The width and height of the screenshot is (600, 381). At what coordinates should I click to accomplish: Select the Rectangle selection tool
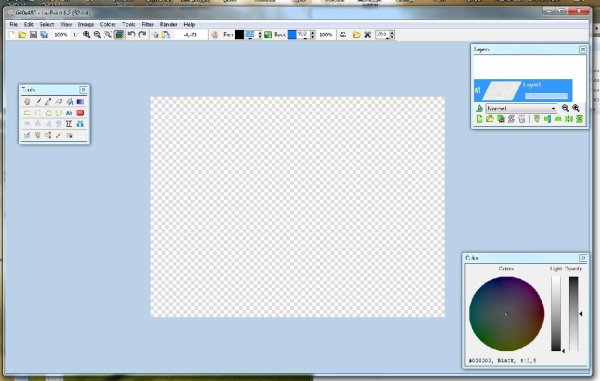coord(27,124)
